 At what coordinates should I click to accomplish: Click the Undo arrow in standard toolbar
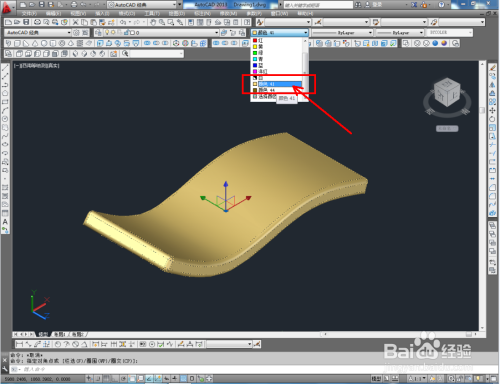(x=123, y=22)
